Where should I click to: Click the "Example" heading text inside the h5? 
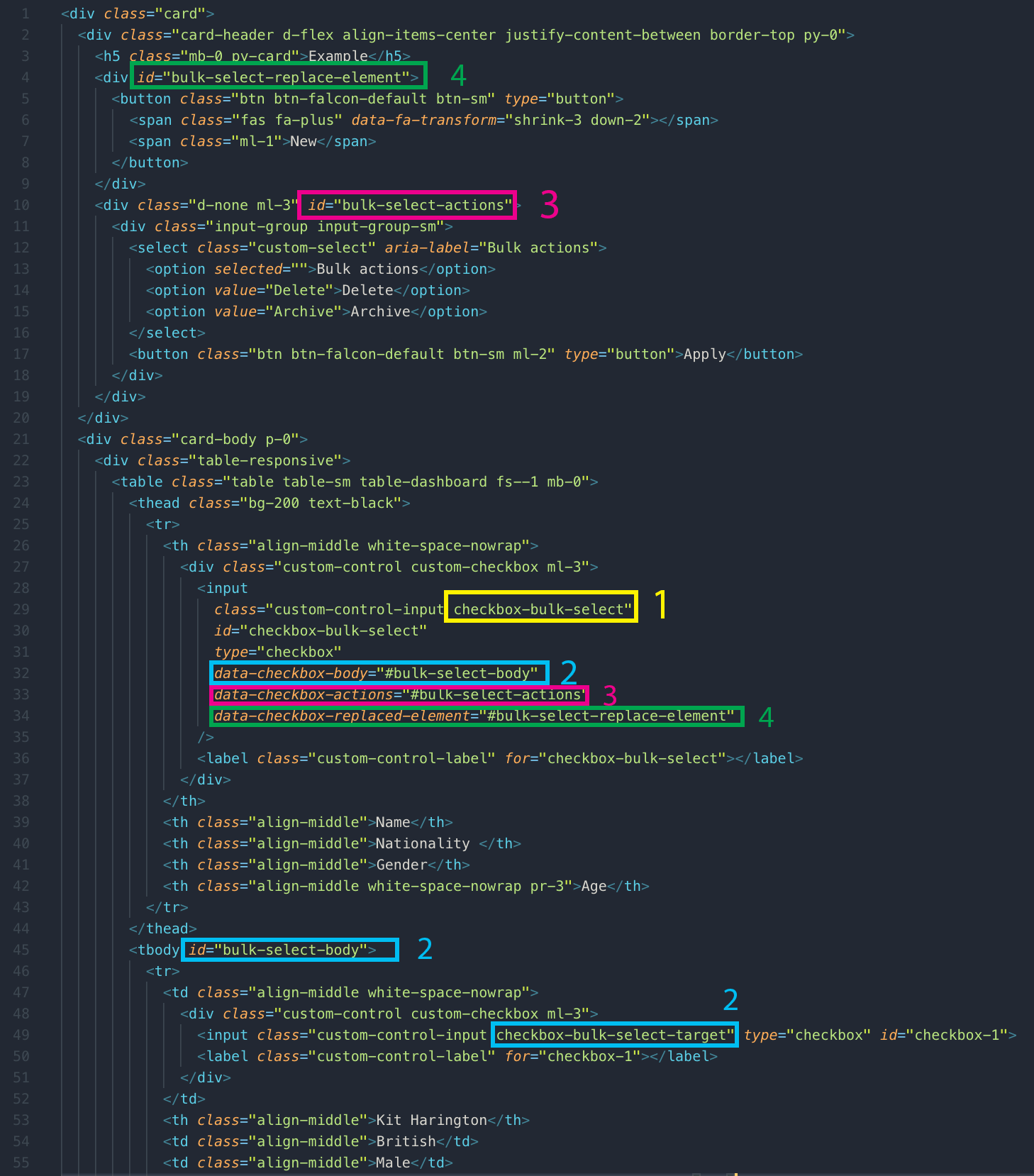click(338, 56)
